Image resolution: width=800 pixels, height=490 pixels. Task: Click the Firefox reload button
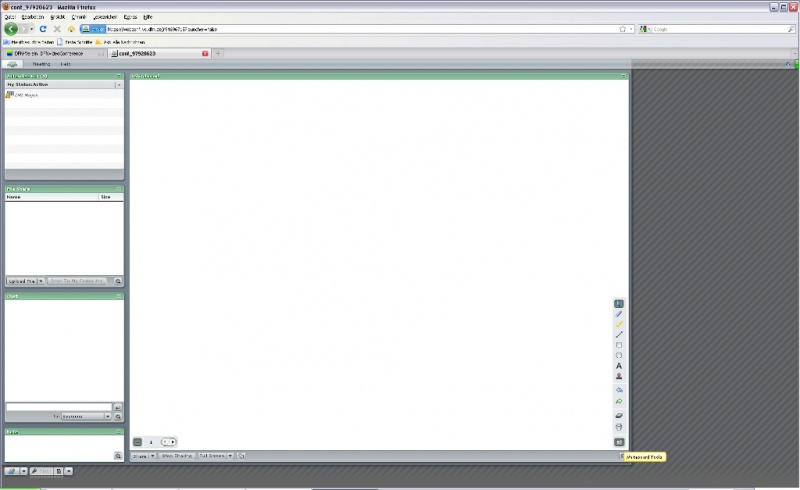(43, 29)
